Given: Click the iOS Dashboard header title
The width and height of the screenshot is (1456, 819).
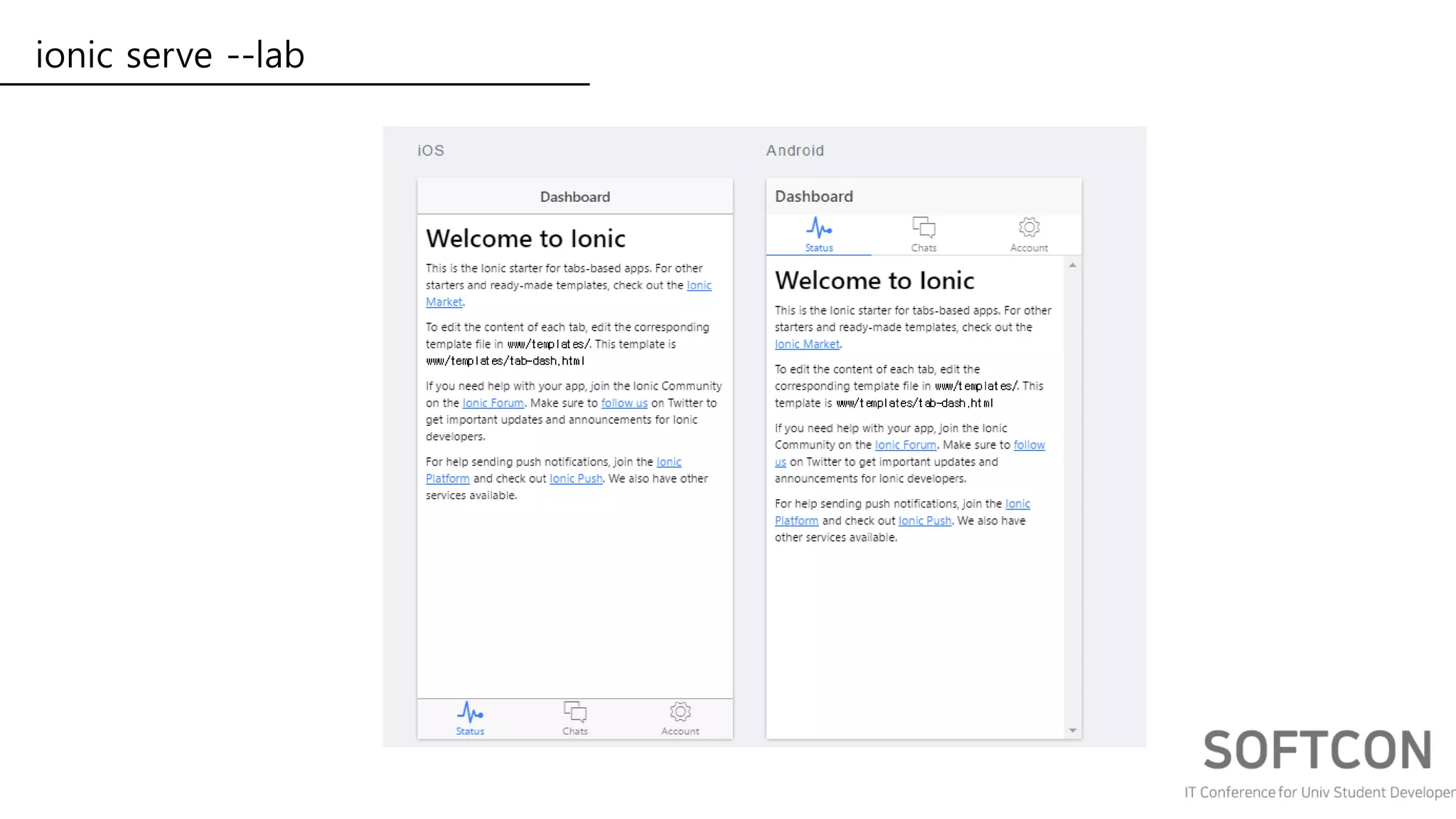Looking at the screenshot, I should pyautogui.click(x=574, y=197).
